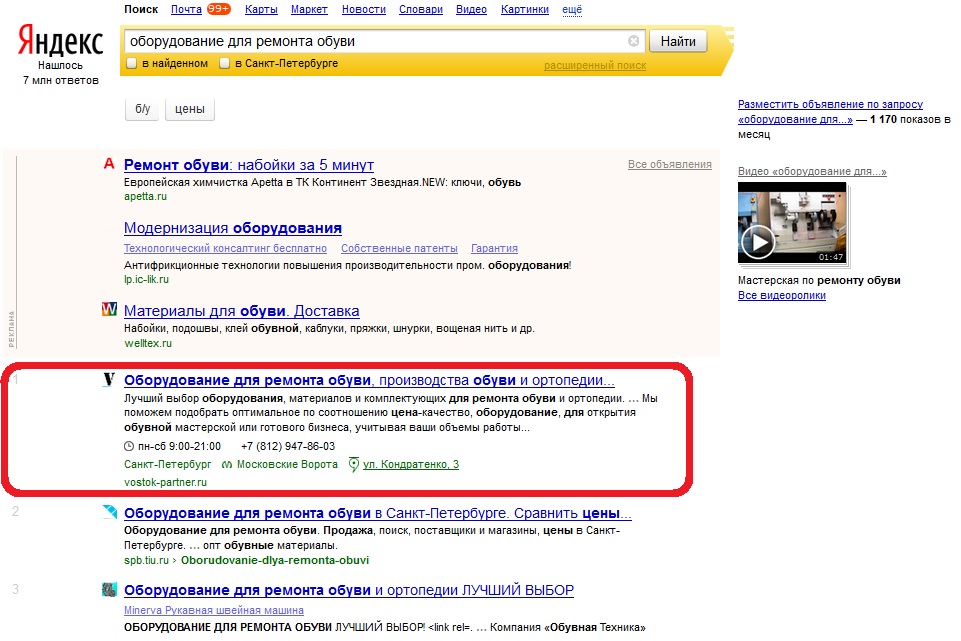The height and width of the screenshot is (641, 961).
Task: Enable the 'в Санкт-Петербурге' checkbox
Action: (x=224, y=63)
